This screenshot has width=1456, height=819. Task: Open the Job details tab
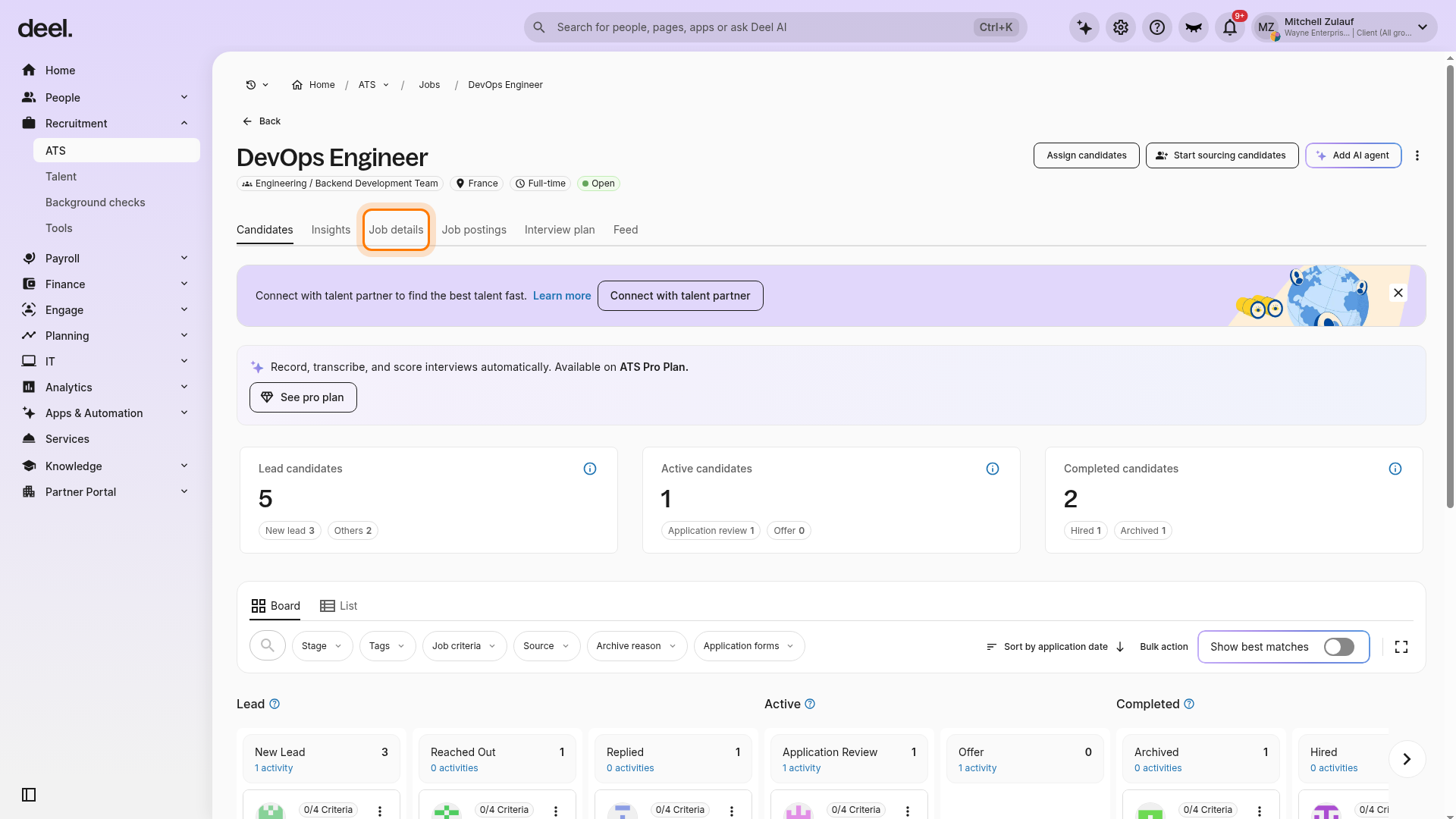tap(396, 230)
